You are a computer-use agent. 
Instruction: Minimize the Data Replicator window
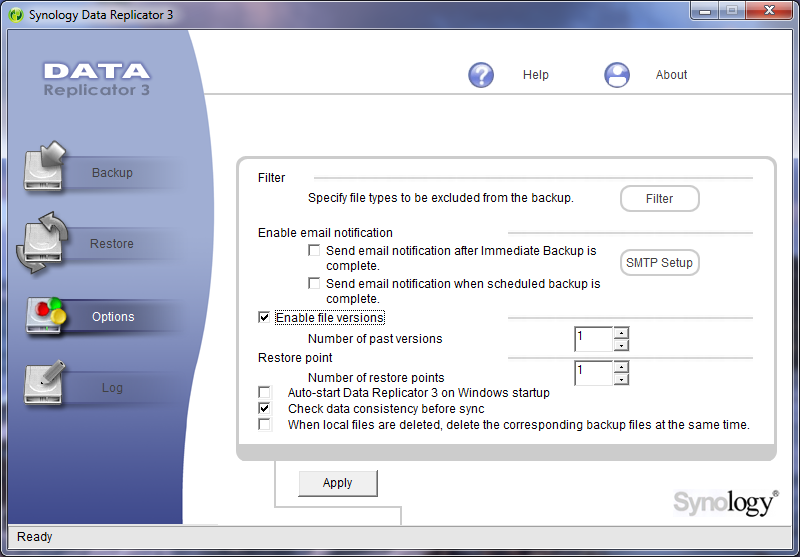pyautogui.click(x=705, y=11)
